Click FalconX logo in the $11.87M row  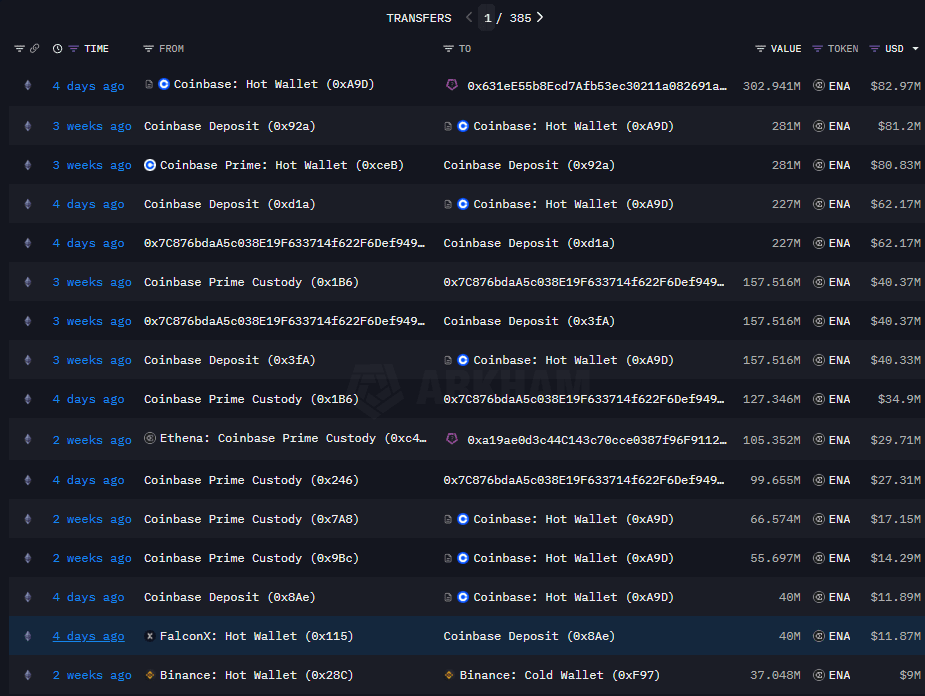click(x=150, y=636)
